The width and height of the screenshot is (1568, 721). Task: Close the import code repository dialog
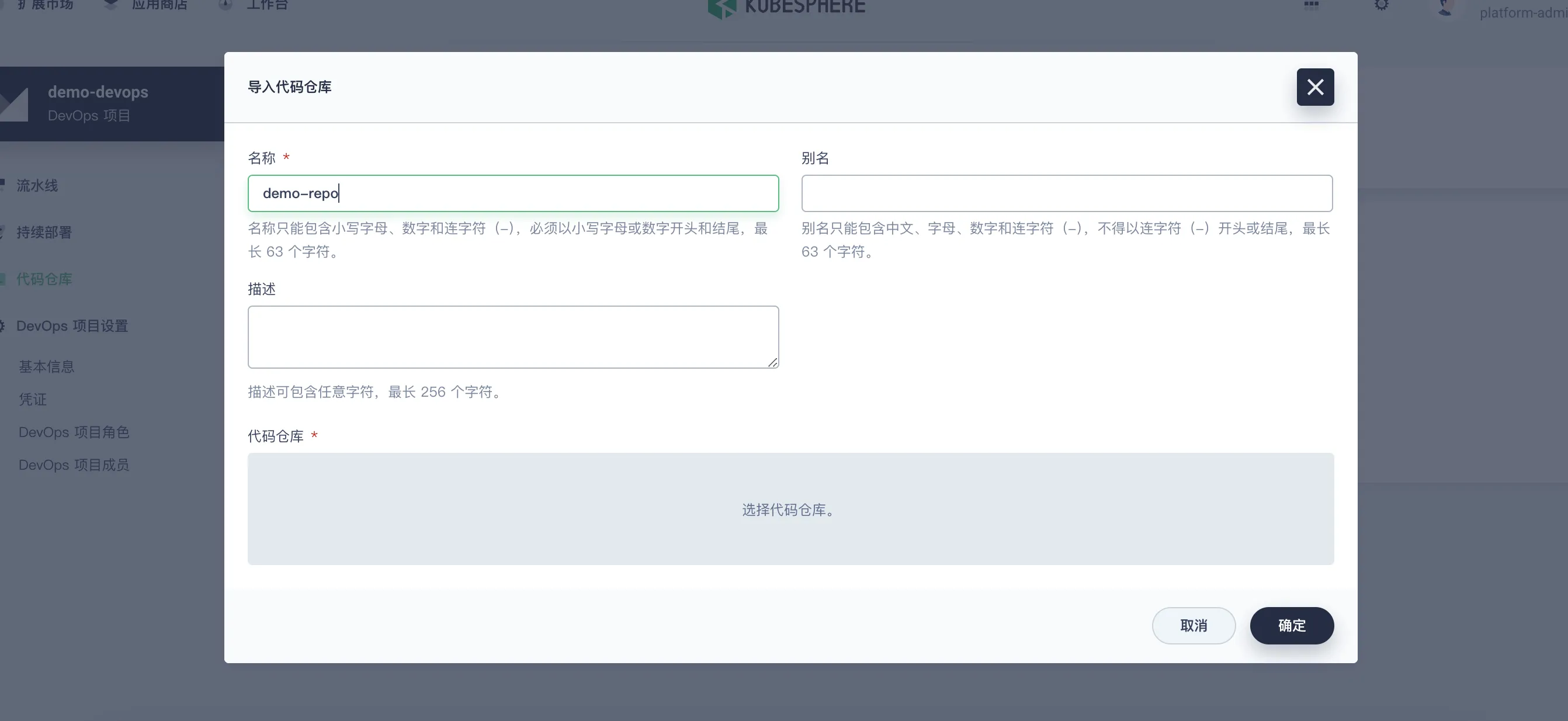click(x=1315, y=87)
